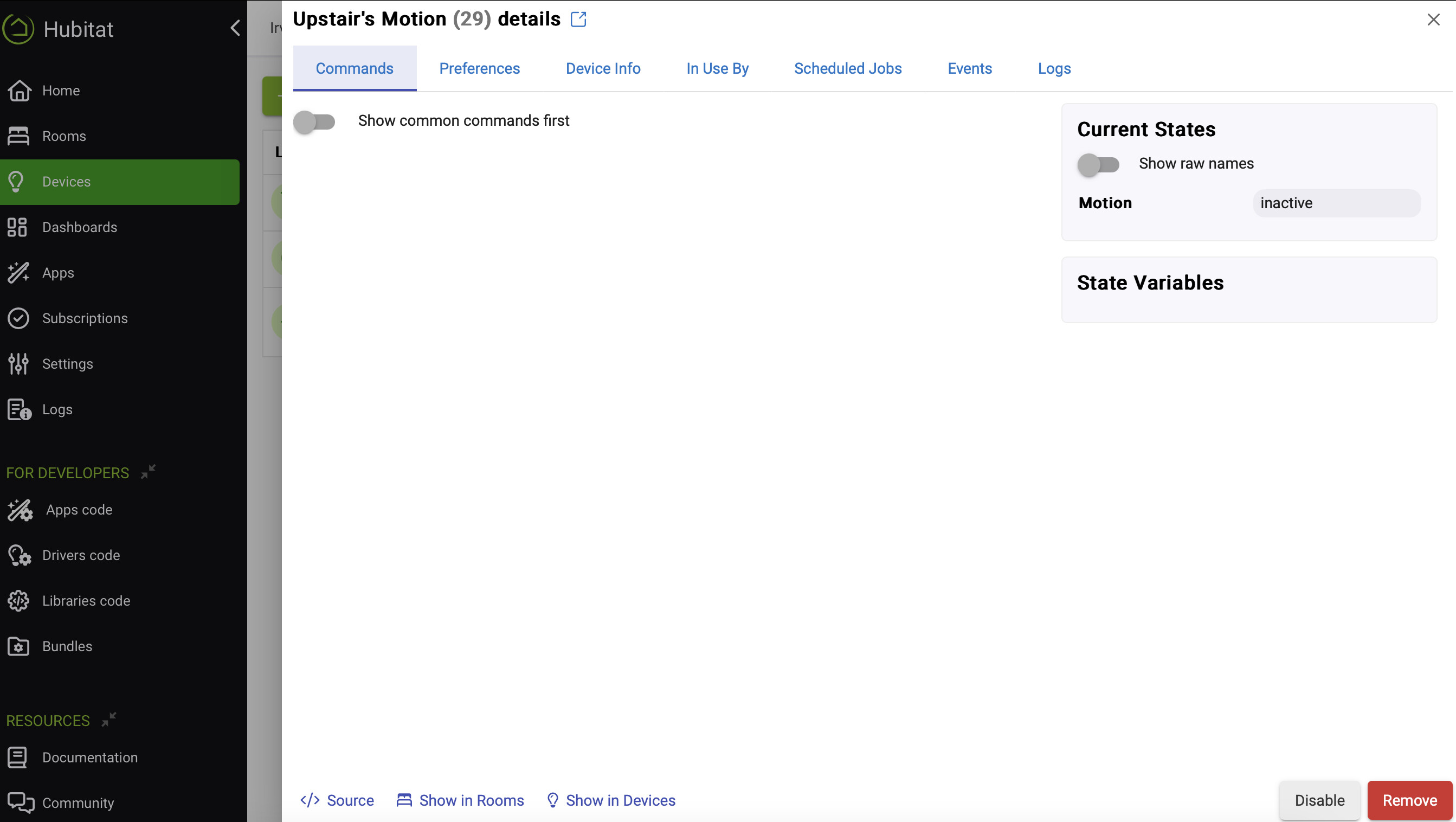Collapse the sidebar with the chevron arrow
This screenshot has height=822, width=1456.
(x=235, y=28)
